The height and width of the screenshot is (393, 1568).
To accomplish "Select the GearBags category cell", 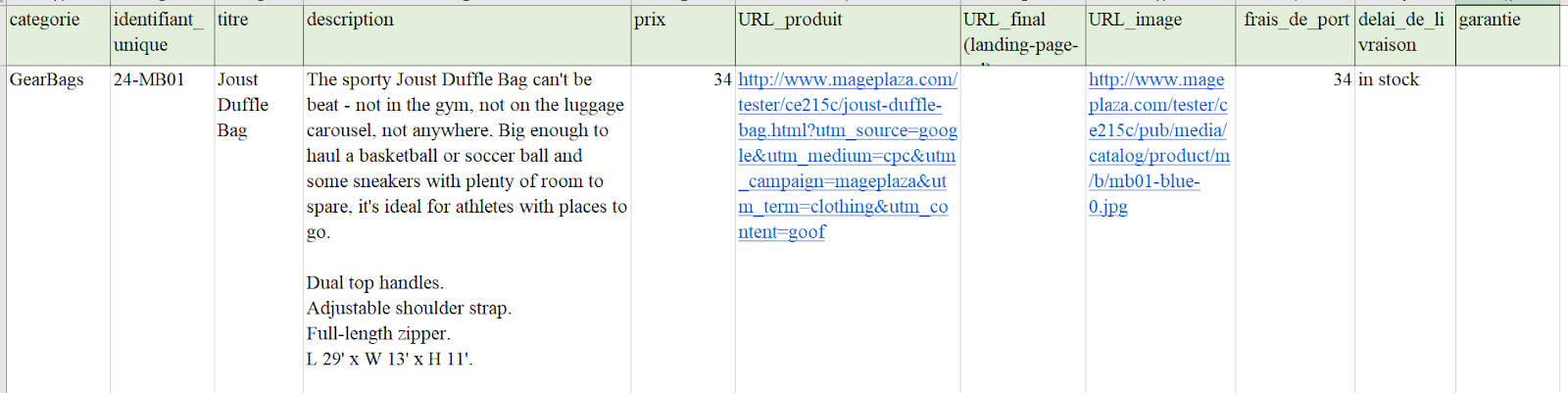I will pyautogui.click(x=58, y=229).
